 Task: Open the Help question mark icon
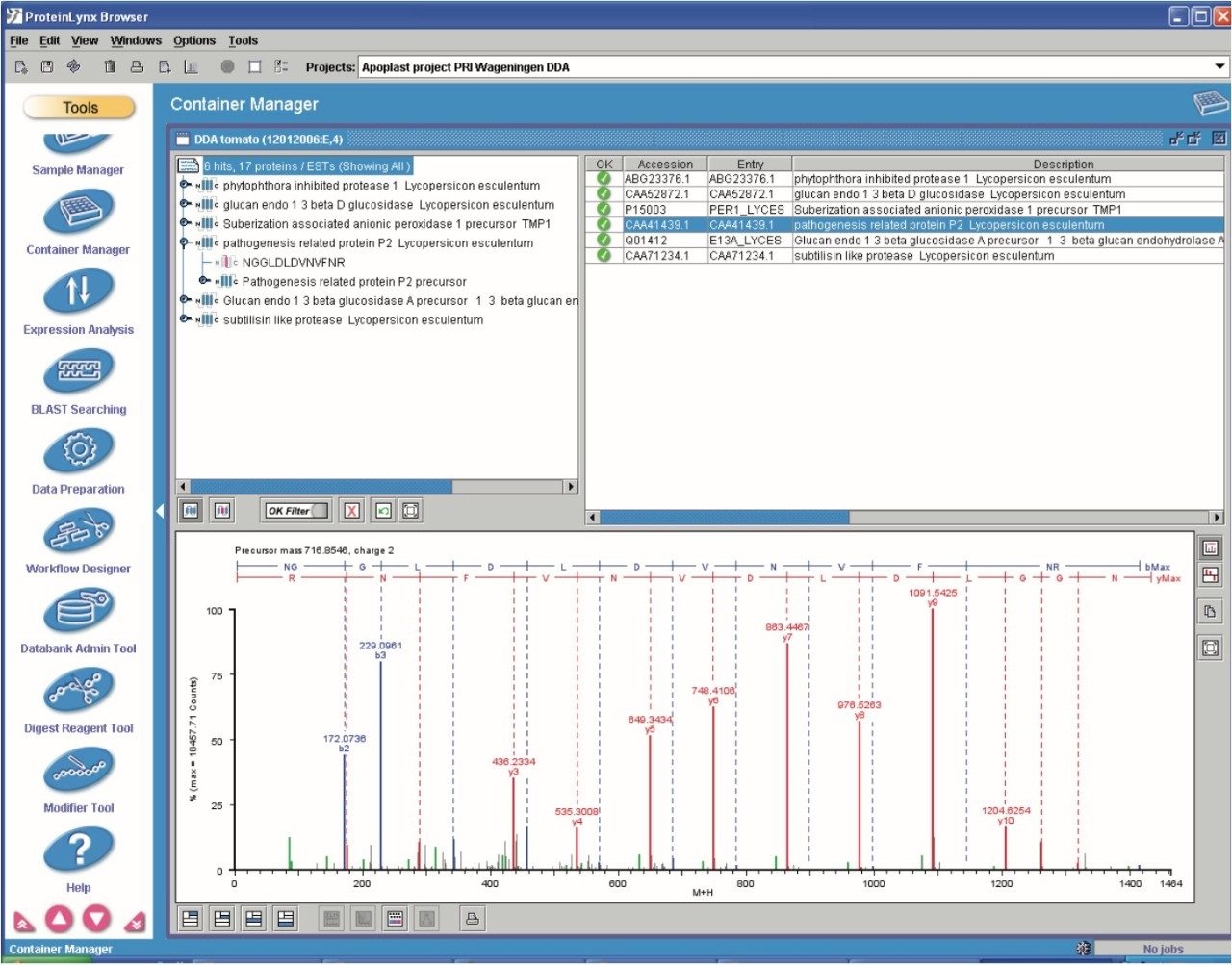pos(78,851)
